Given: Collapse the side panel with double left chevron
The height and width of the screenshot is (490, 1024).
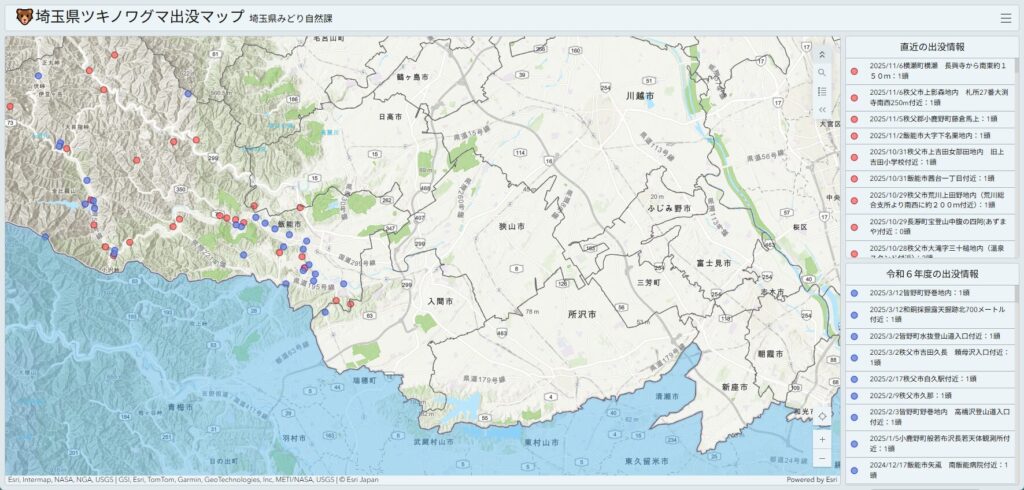Looking at the screenshot, I should coord(822,109).
